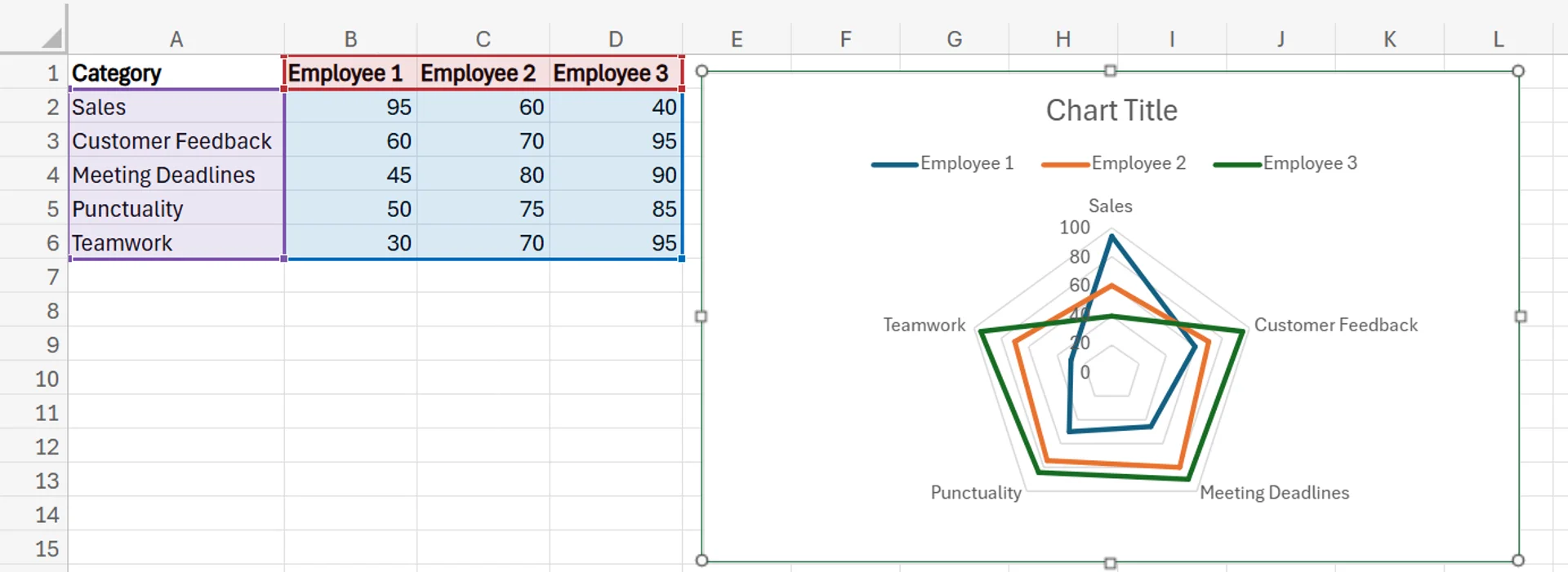Select column C header
The image size is (1568, 572).
tap(483, 39)
